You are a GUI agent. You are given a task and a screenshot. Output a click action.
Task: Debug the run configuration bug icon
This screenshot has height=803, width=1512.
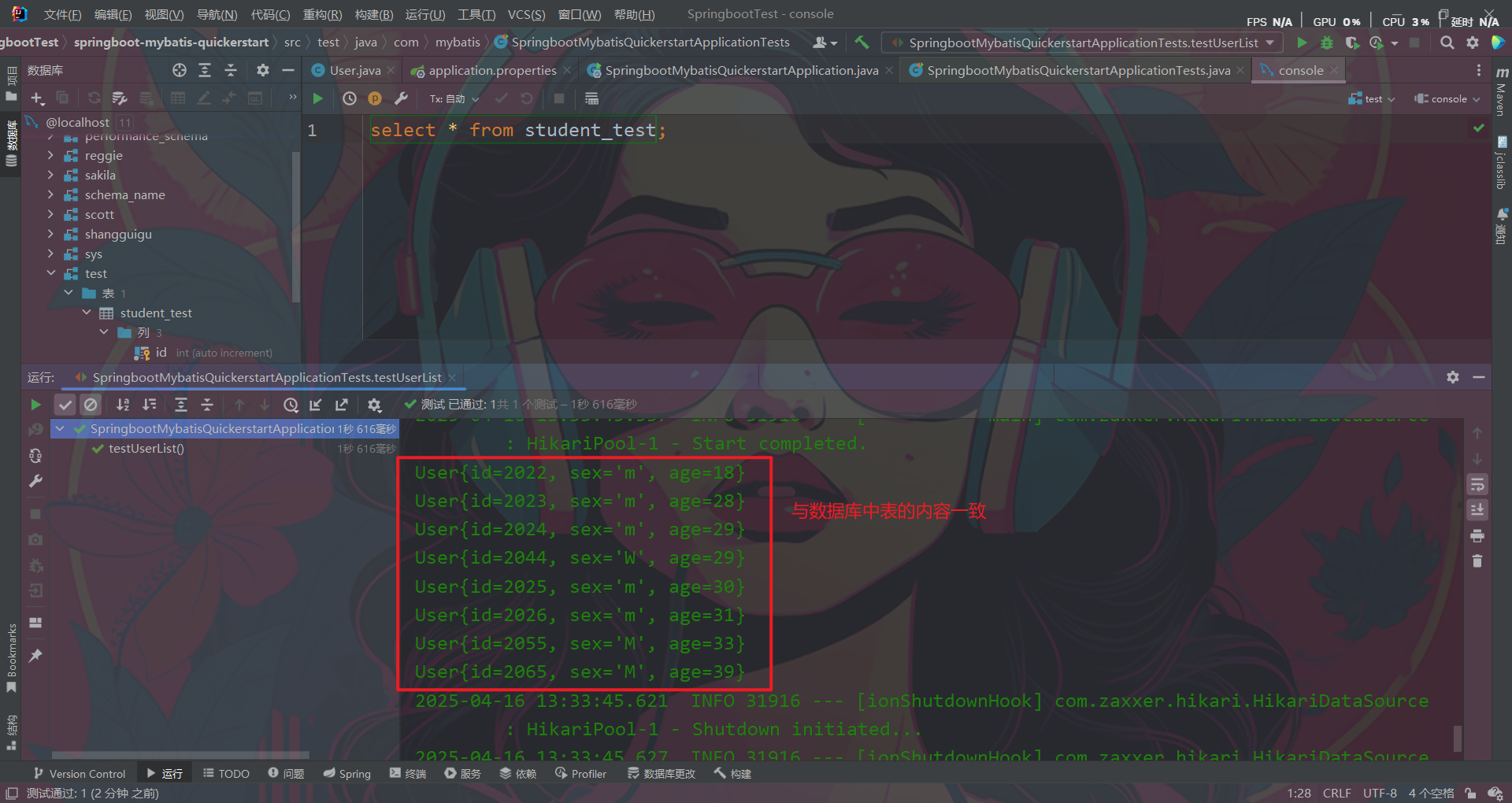tap(1327, 43)
